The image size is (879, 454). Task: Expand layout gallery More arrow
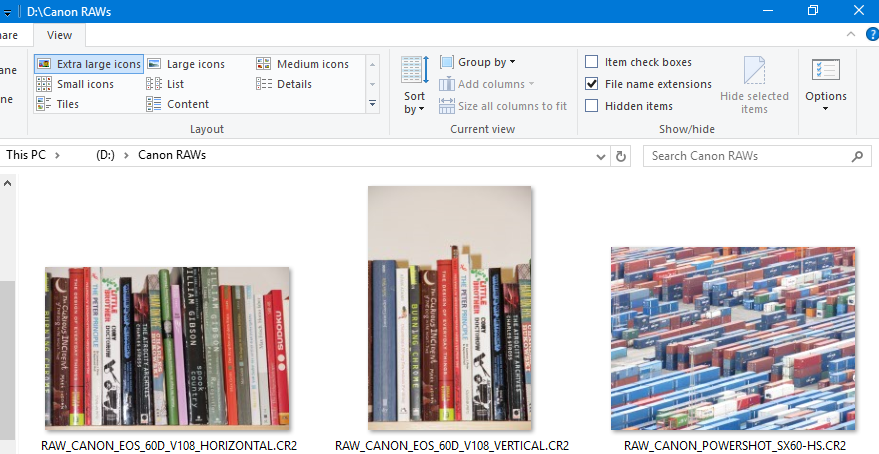372,104
